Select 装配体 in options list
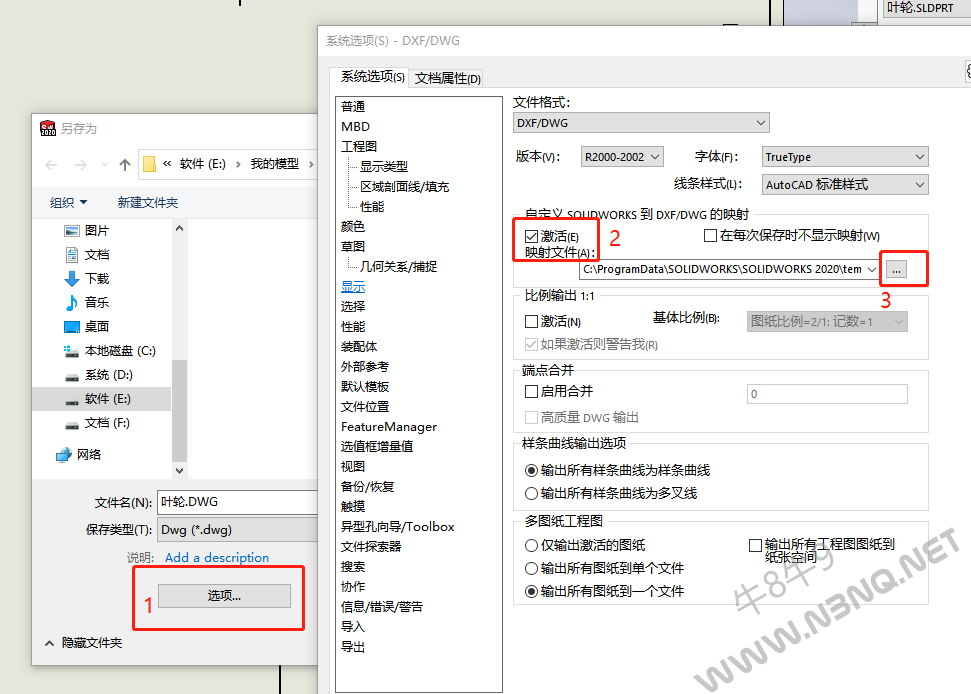The width and height of the screenshot is (971, 694). pos(359,347)
